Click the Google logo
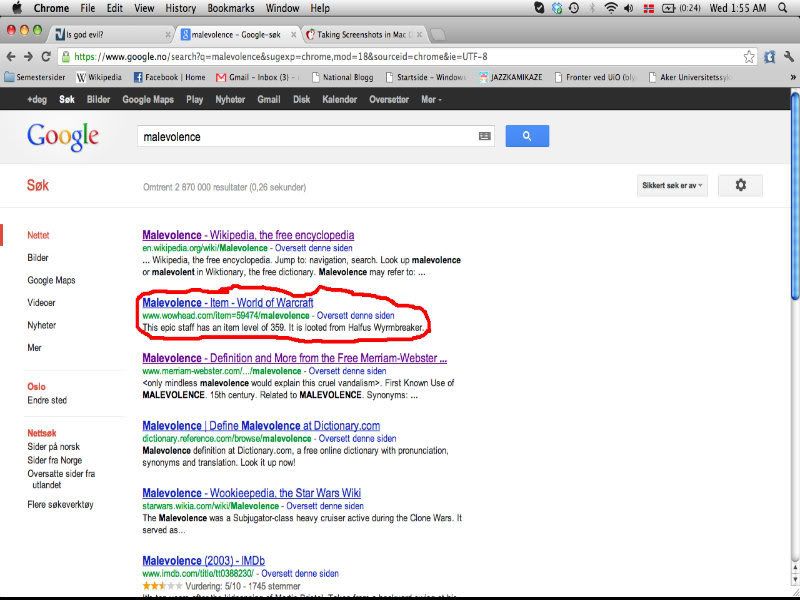800x600 pixels. (62, 136)
